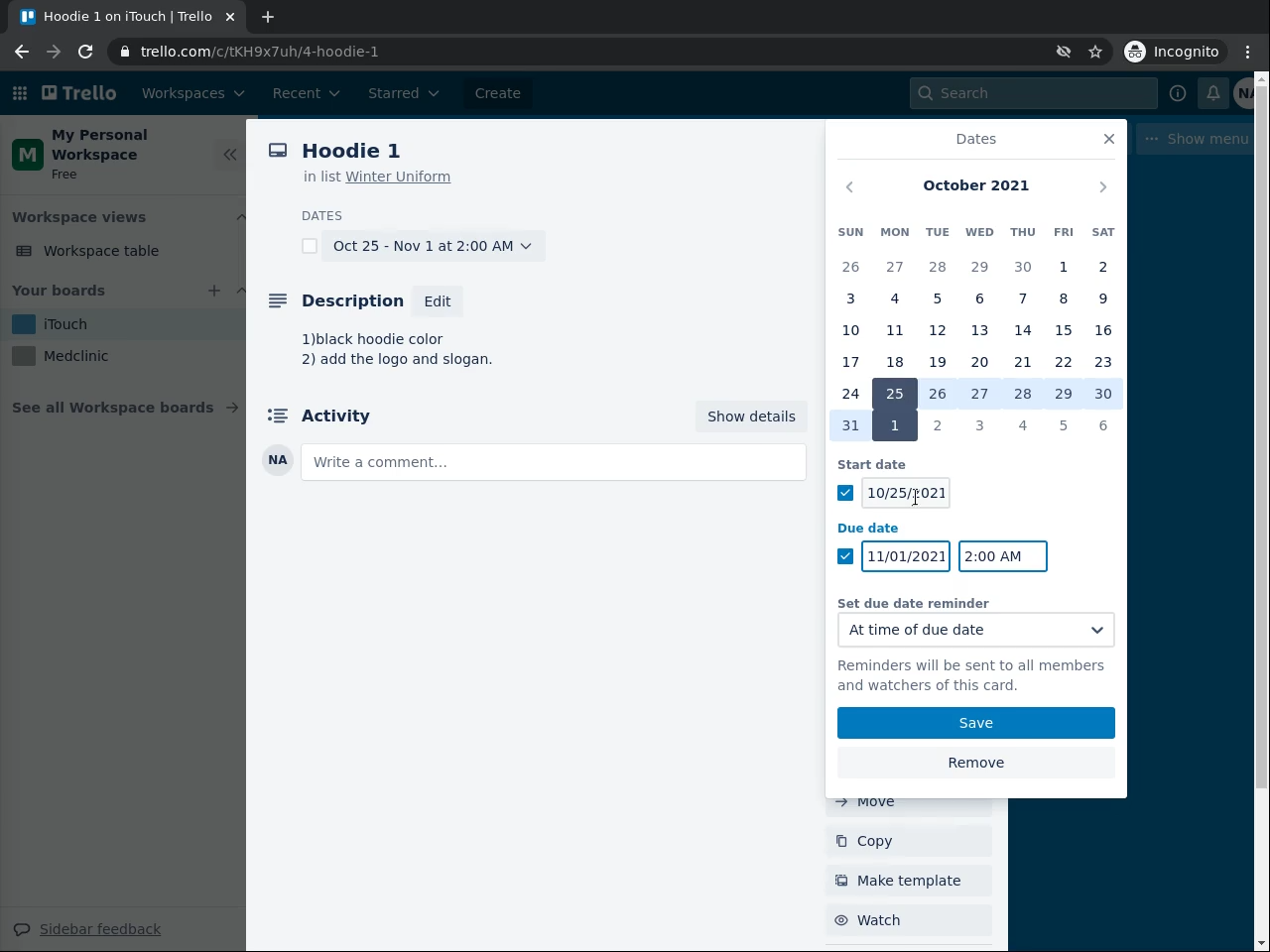Open Chrome's three-dot menu
Image resolution: width=1270 pixels, height=952 pixels.
tap(1248, 52)
